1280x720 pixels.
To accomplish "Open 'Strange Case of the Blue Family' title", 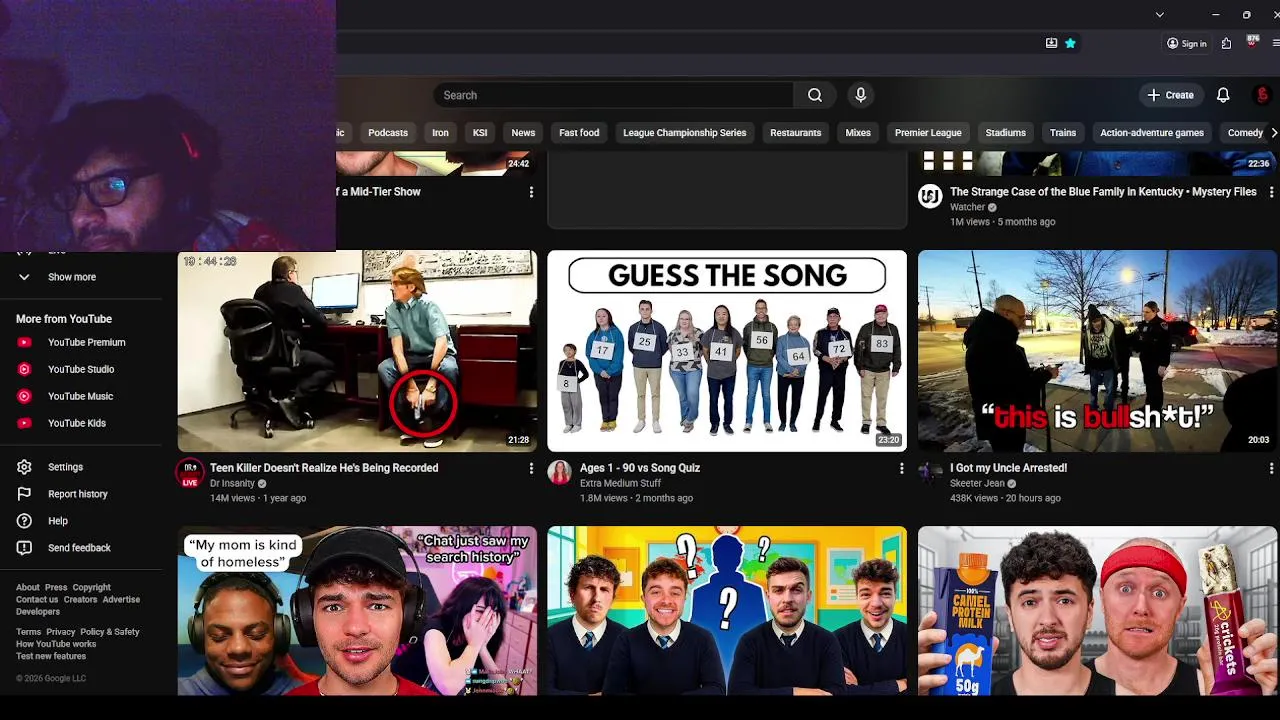I will click(1103, 192).
